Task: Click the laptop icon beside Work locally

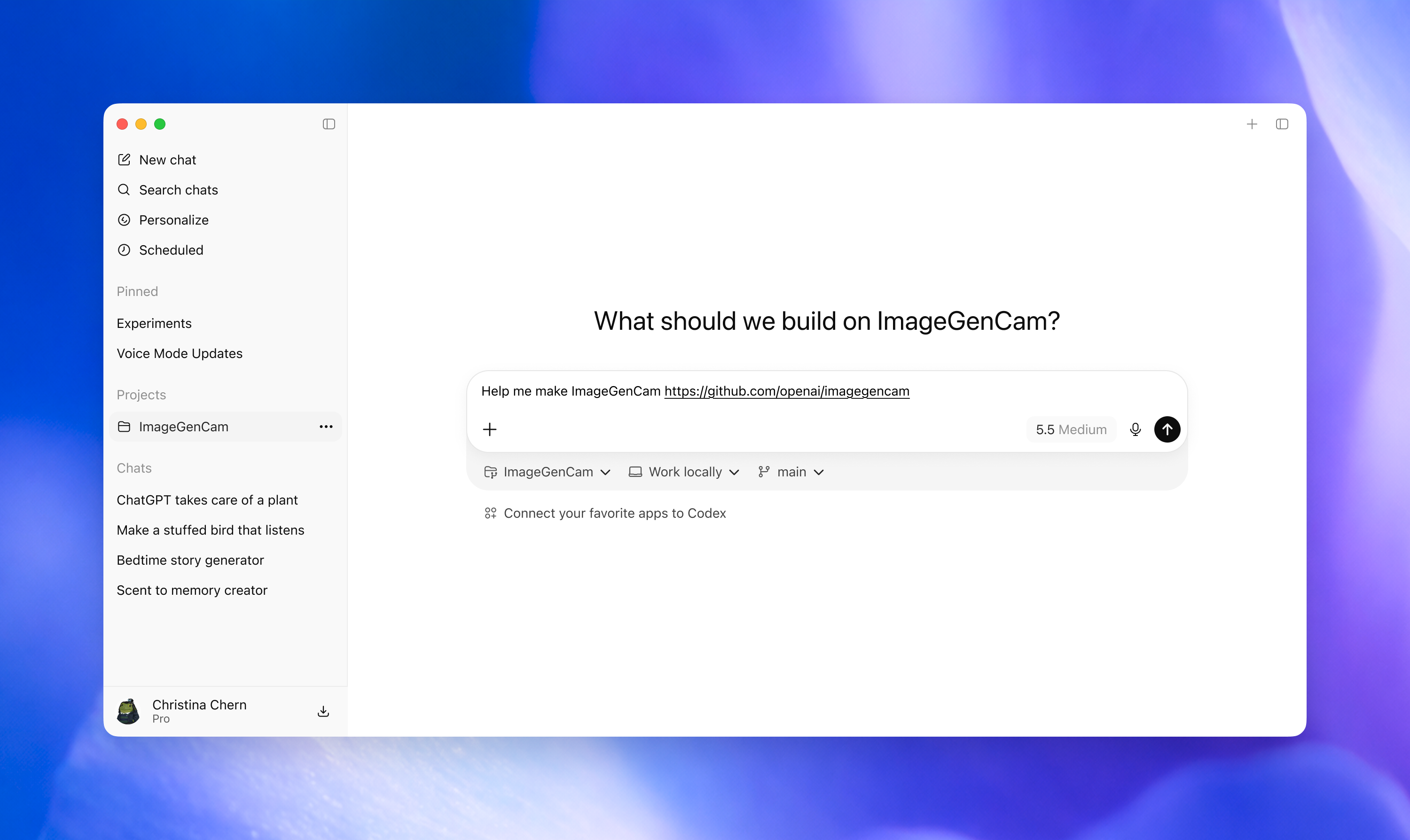Action: pos(635,472)
